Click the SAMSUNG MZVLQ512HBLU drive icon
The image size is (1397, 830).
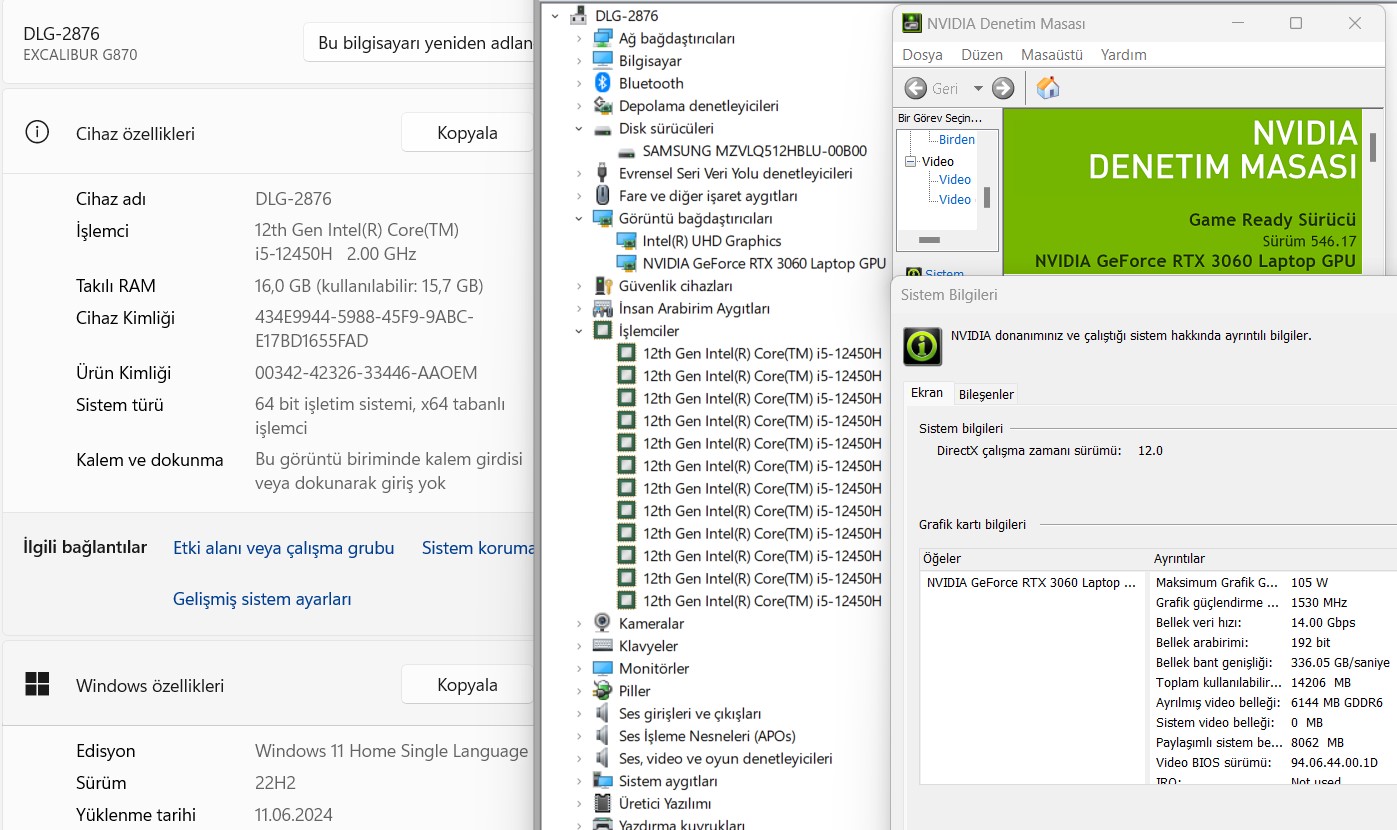[626, 151]
